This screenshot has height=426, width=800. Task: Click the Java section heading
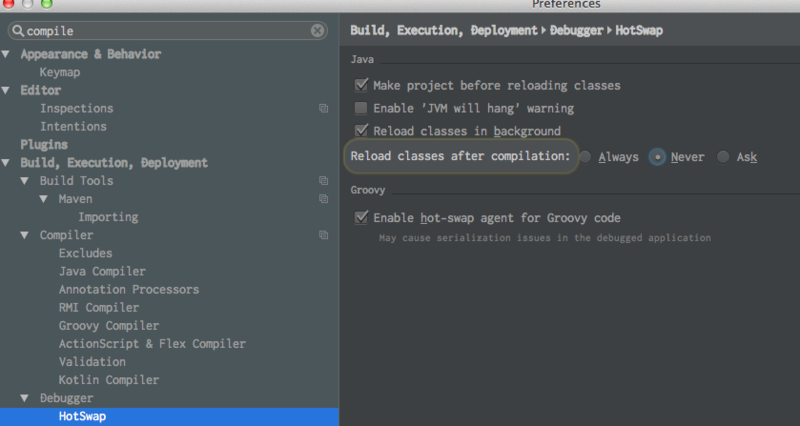362,59
